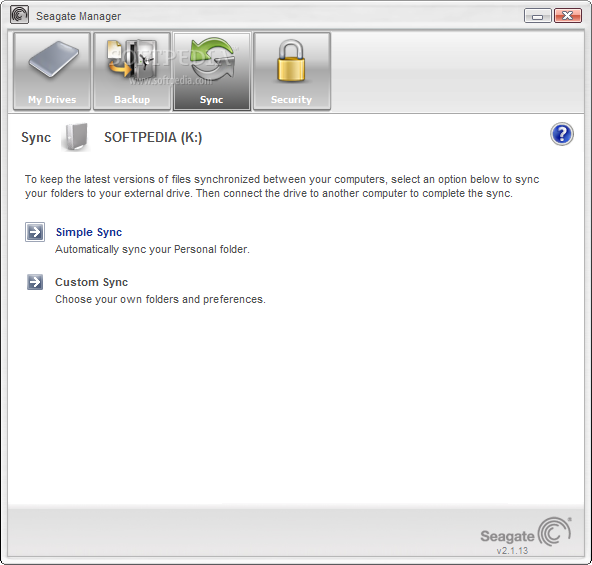The width and height of the screenshot is (592, 565).
Task: Click the blue help question mark icon
Action: point(562,134)
